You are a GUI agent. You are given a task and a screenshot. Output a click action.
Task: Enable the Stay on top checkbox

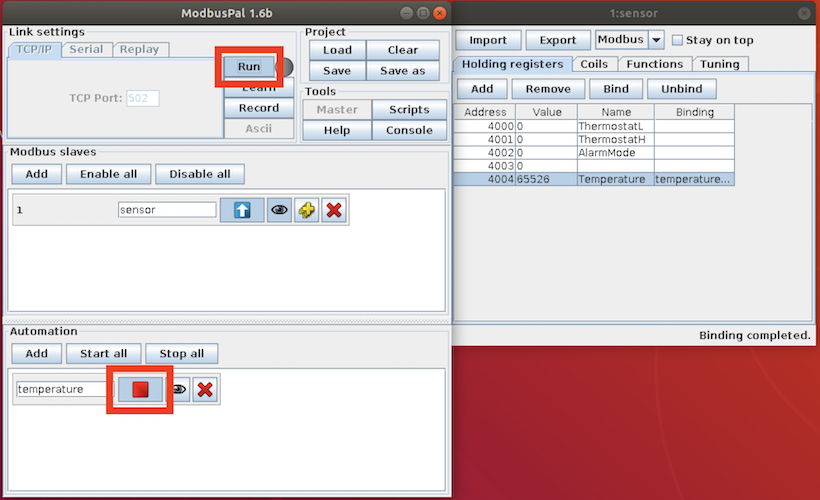point(678,41)
